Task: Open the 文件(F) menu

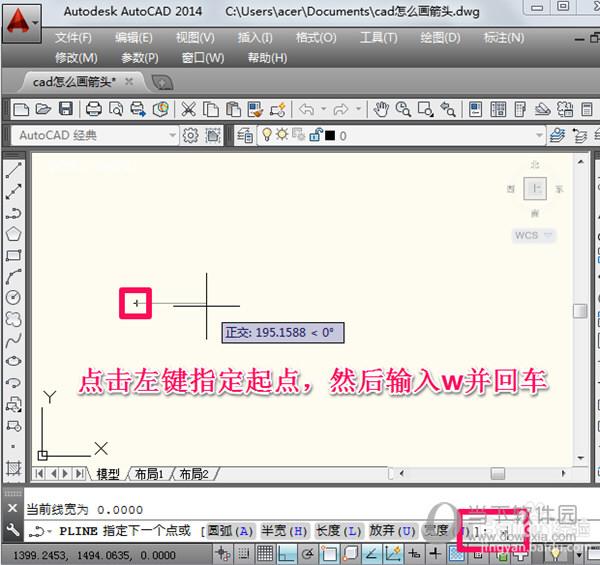Action: [73, 37]
